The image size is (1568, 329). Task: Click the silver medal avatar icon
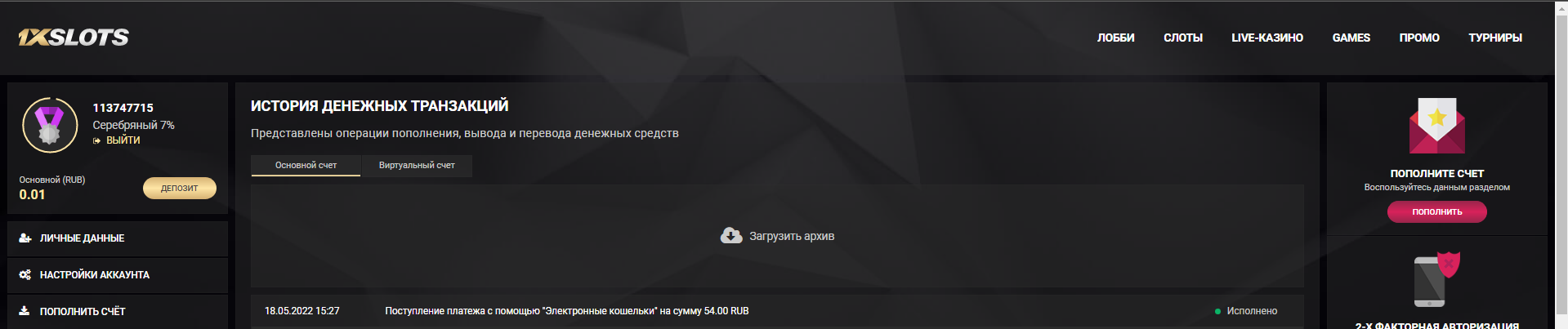(50, 125)
